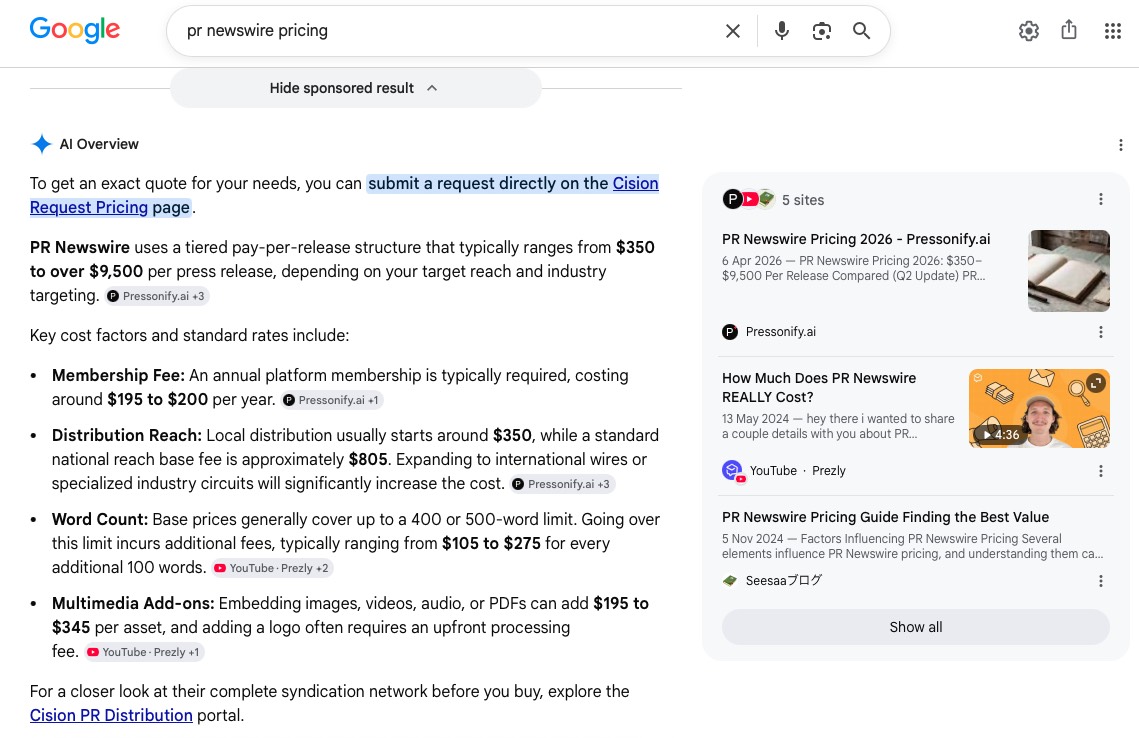Click the 'Seesaaブログ' source name text
Screen dimensions: 1139x738
click(784, 580)
